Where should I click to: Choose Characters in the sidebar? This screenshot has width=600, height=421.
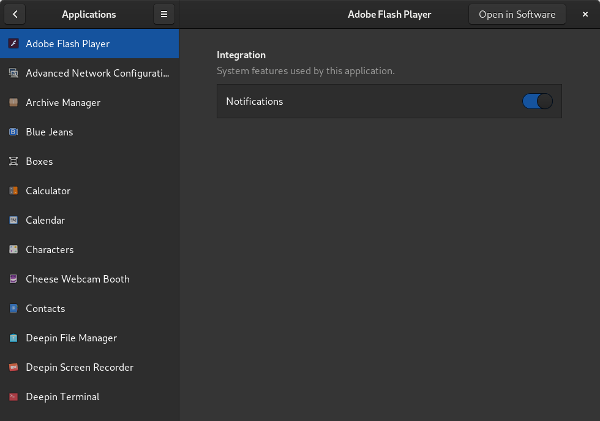coord(90,250)
